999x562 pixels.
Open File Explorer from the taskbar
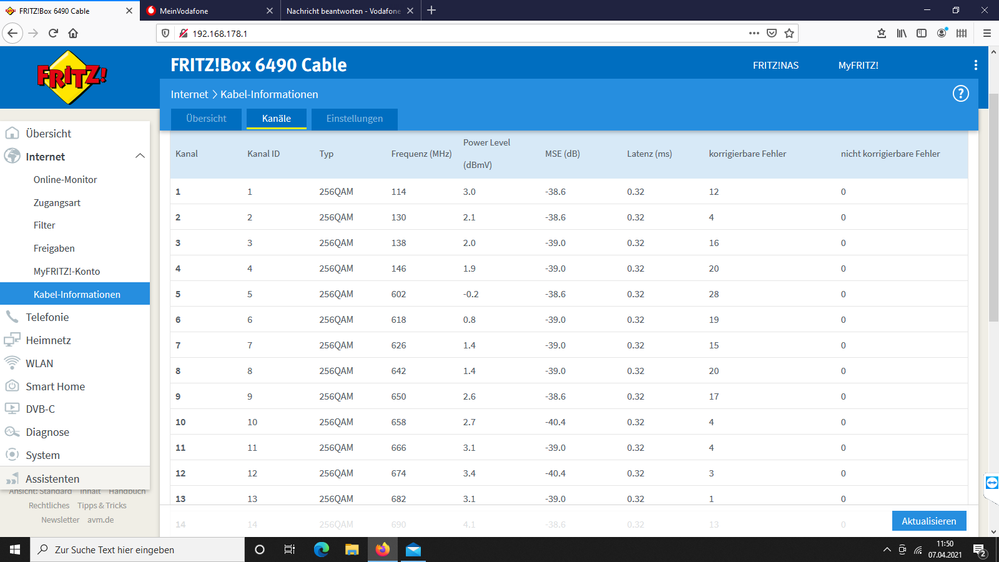point(352,549)
